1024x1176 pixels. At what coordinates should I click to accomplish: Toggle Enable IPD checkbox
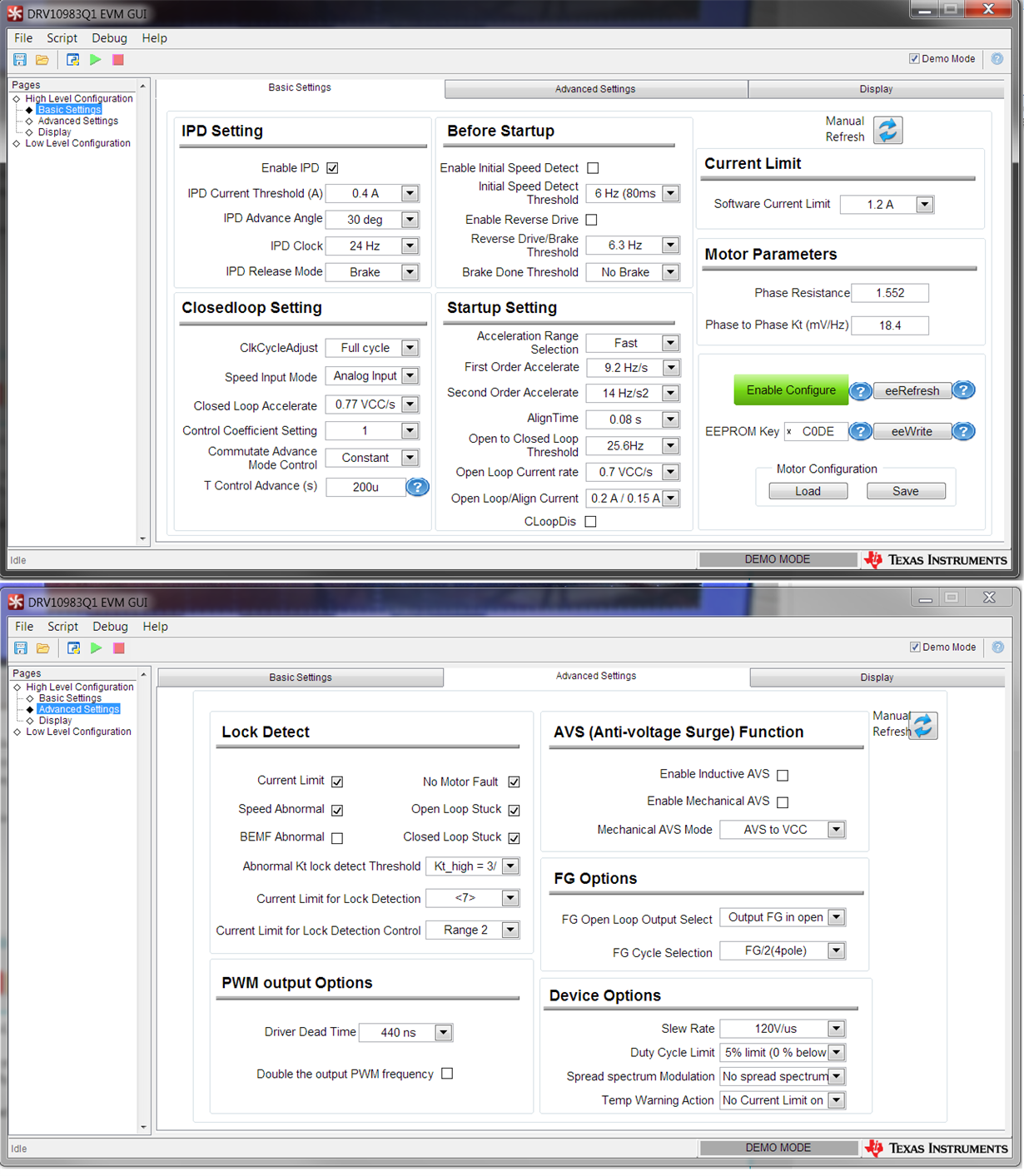coord(333,168)
